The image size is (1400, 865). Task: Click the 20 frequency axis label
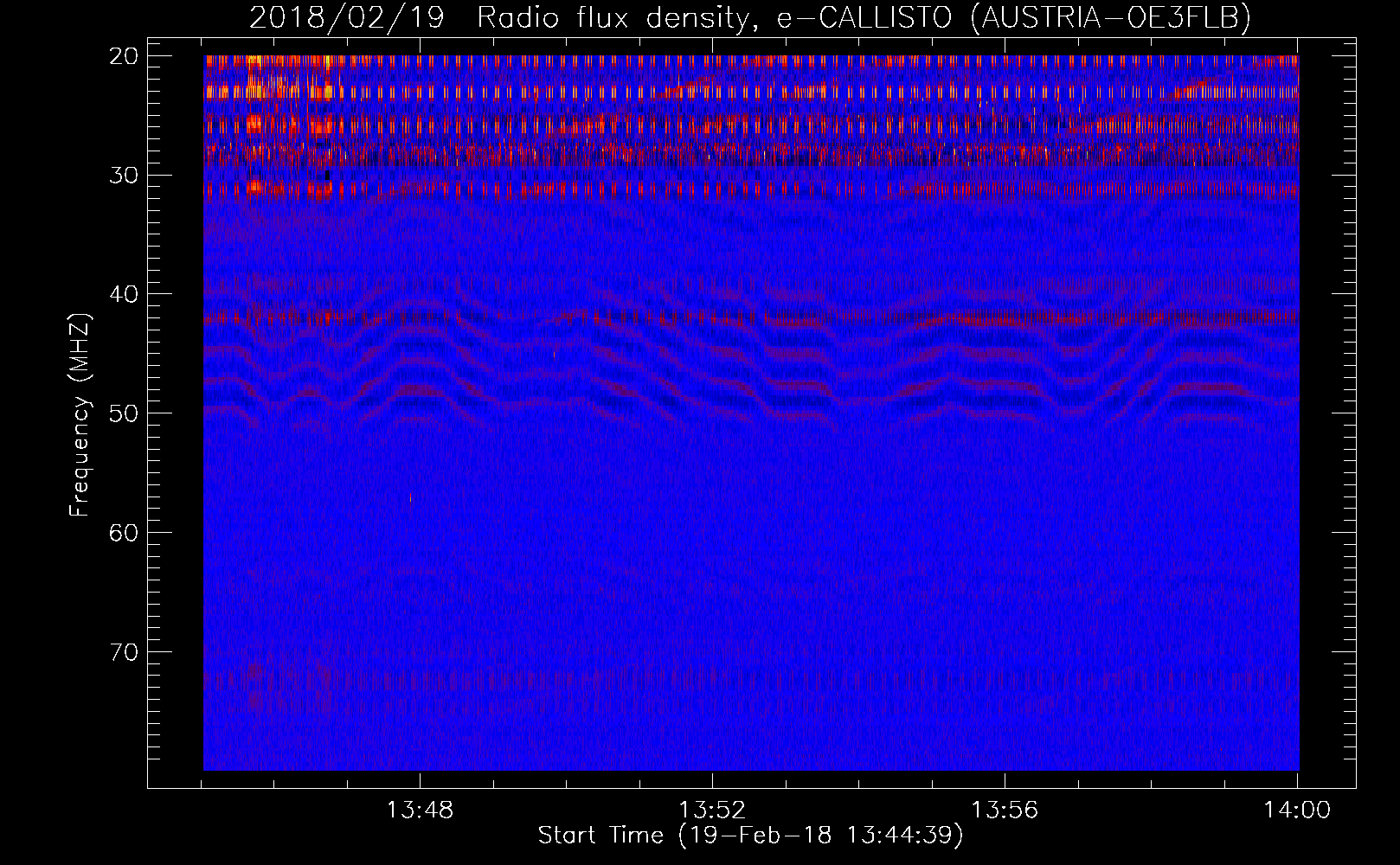[124, 56]
